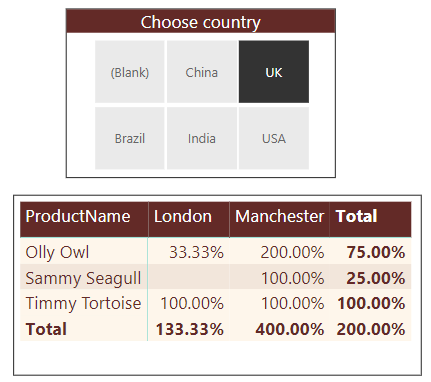
Task: Select the Timmy Tortoise row label
Action: 83,303
